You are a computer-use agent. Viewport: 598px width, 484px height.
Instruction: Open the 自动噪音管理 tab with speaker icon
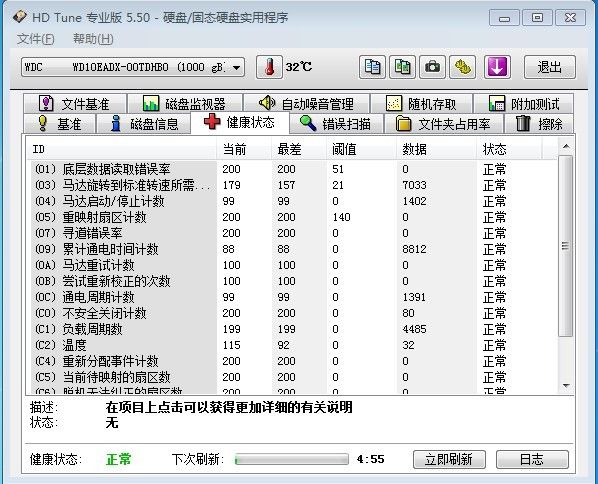pyautogui.click(x=307, y=104)
